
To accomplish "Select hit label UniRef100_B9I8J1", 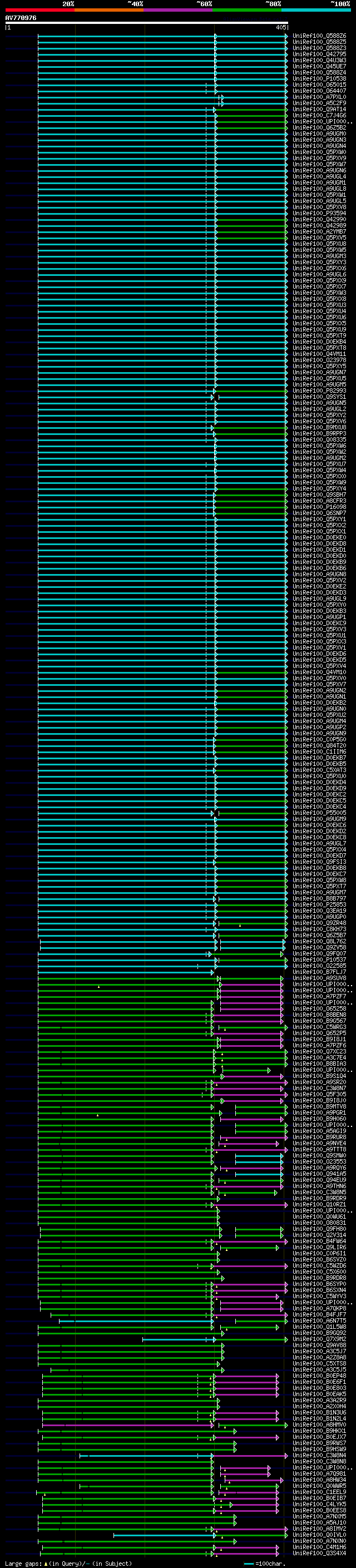I will (x=319, y=1039).
